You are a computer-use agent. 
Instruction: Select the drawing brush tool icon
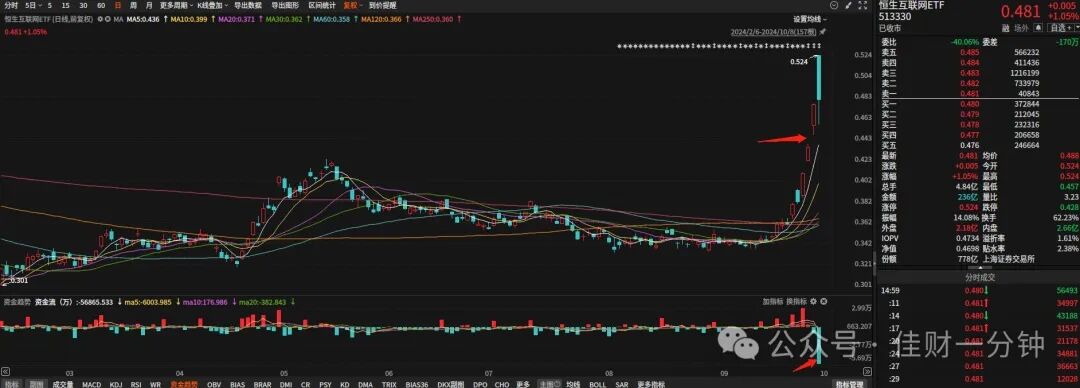point(848,6)
